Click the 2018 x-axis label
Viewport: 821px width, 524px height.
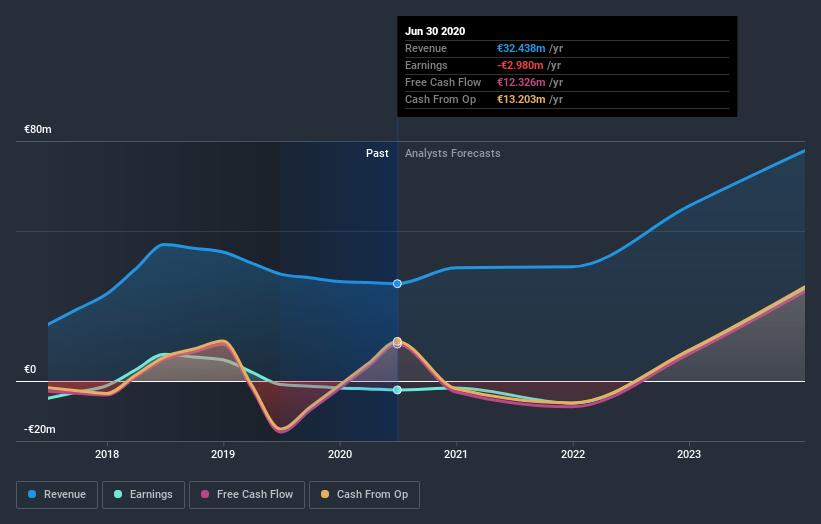(x=107, y=454)
